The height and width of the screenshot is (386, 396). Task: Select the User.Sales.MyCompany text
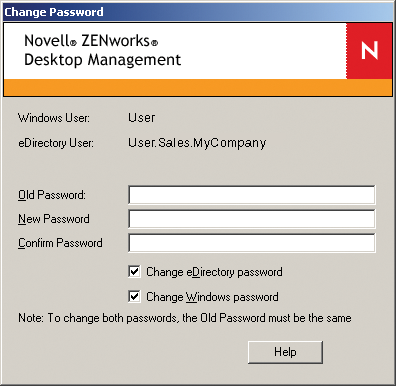197,143
